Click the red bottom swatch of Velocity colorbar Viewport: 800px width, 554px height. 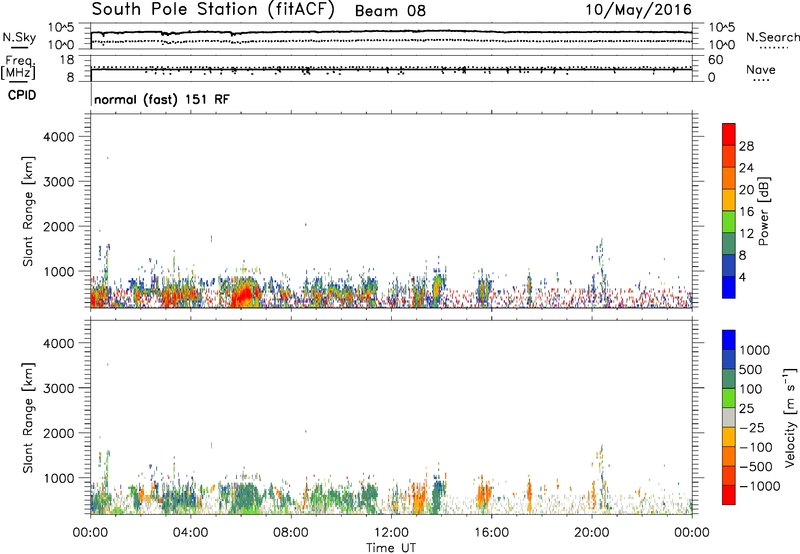(x=729, y=495)
